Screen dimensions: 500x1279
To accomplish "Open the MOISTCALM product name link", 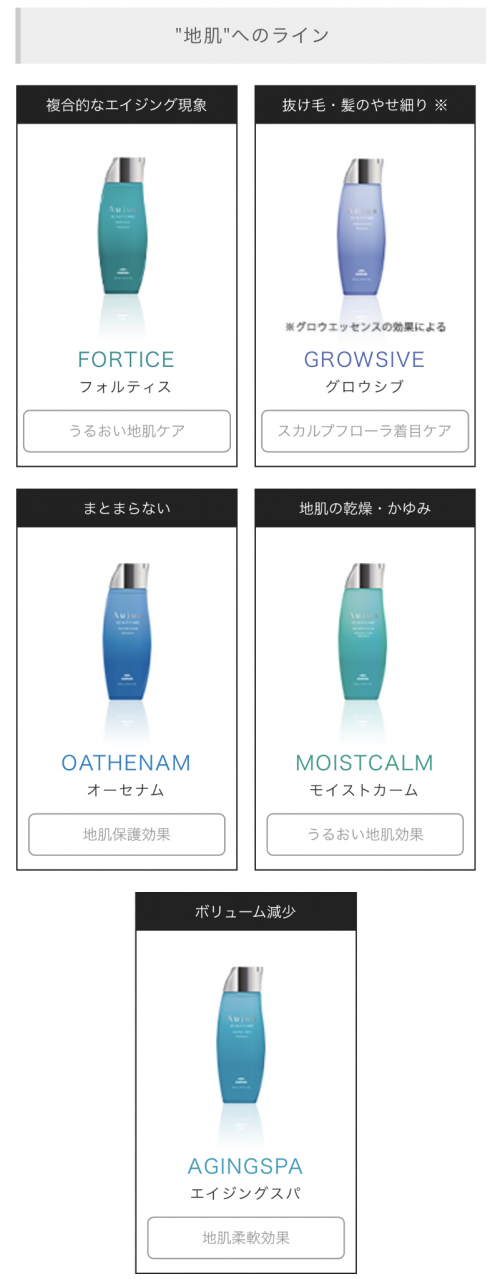I will pos(364,764).
